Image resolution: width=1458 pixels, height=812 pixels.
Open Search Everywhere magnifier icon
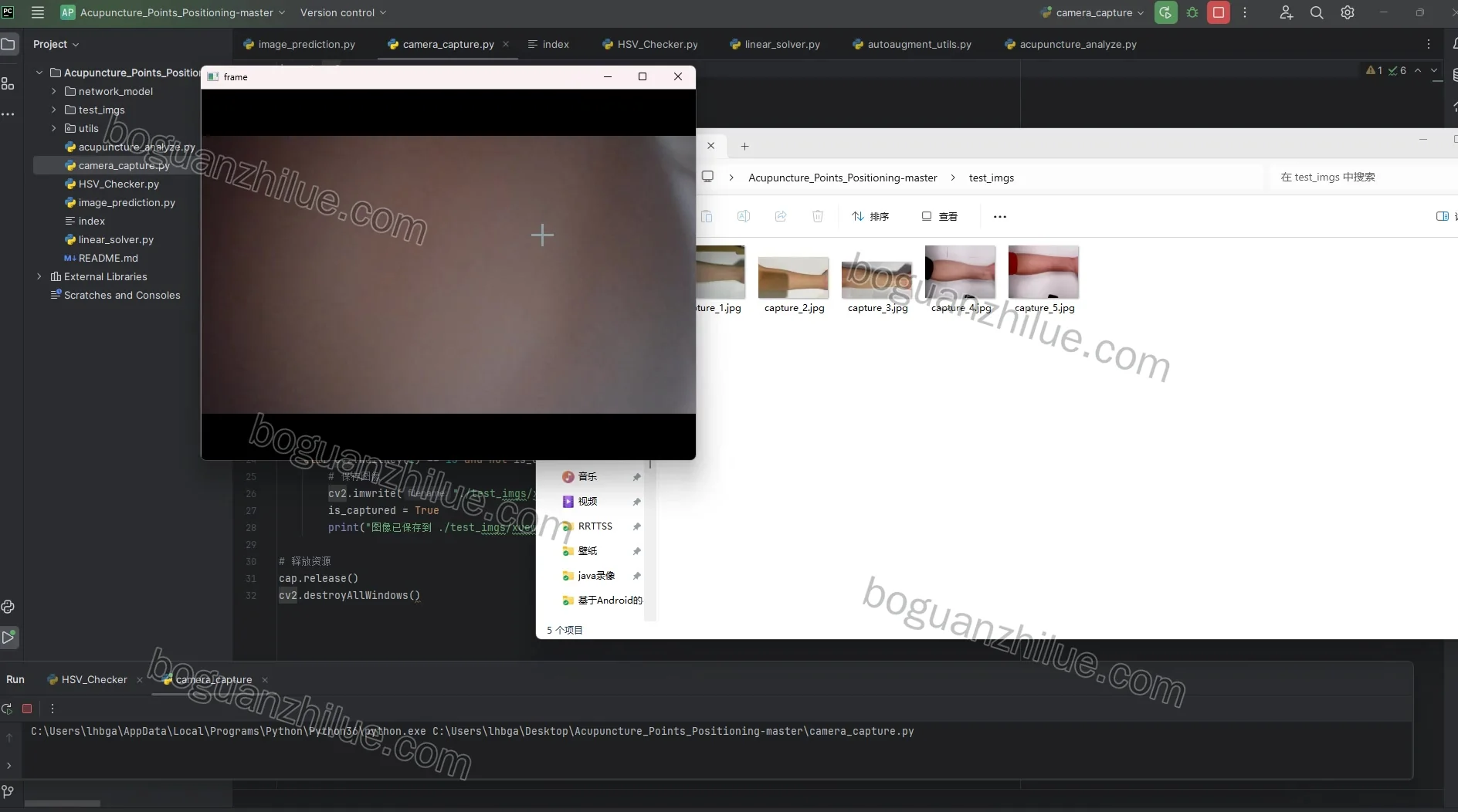point(1317,12)
